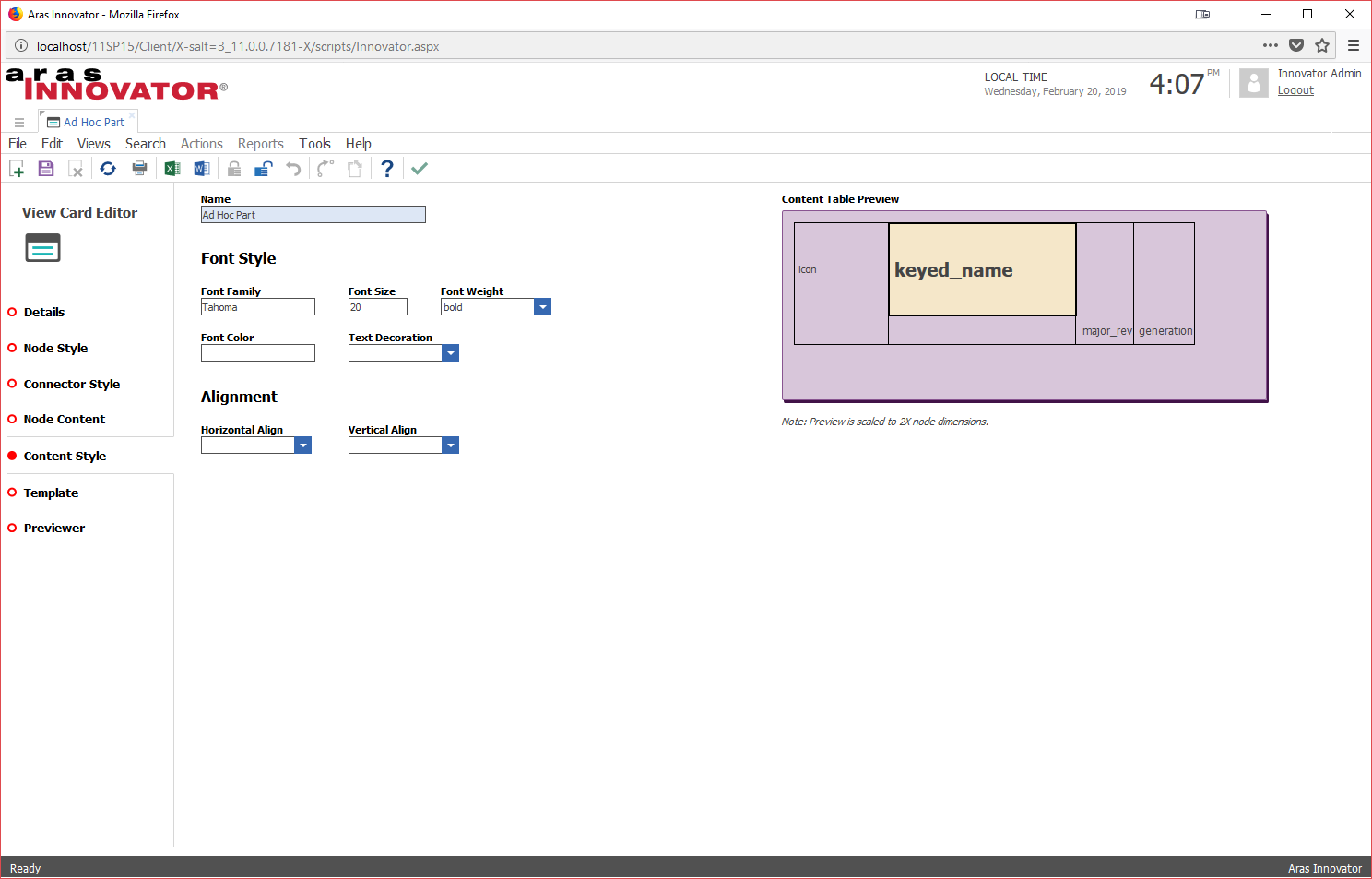Unlock the item with blue padlock icon
Image resolution: width=1372 pixels, height=879 pixels.
point(264,168)
